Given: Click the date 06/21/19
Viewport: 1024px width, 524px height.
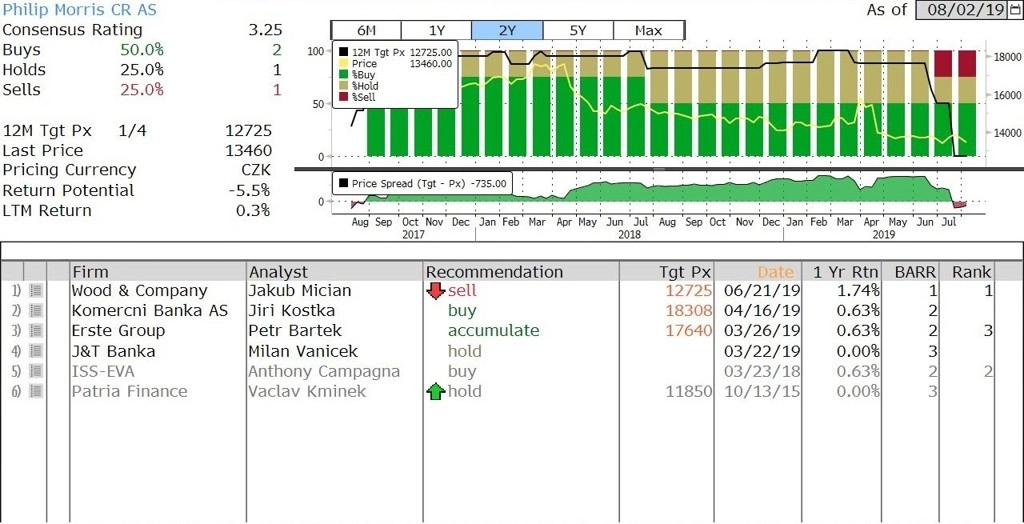Looking at the screenshot, I should [x=762, y=291].
